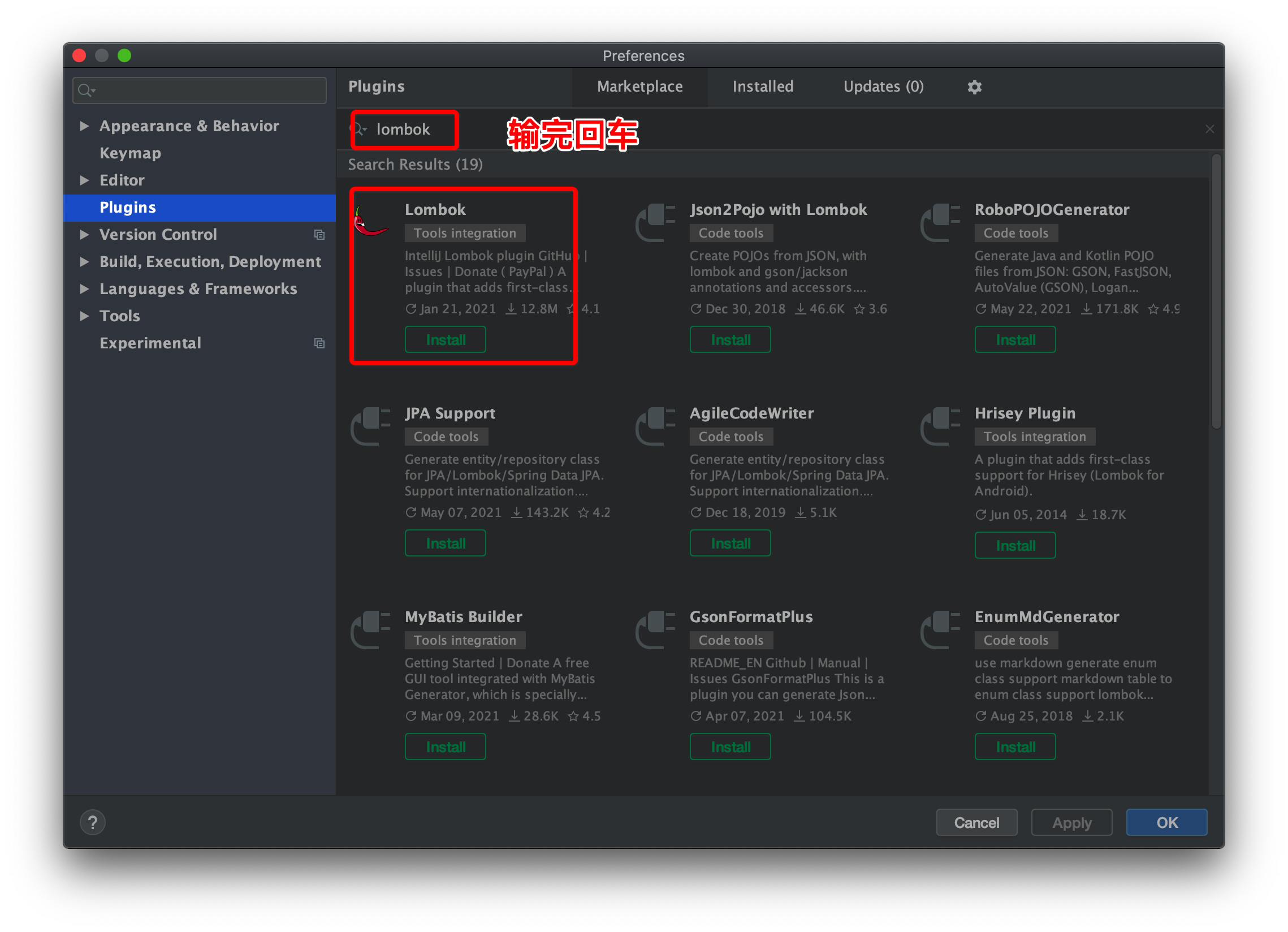Clear the plugin search with the X icon
The height and width of the screenshot is (932, 1288).
pos(1209,130)
